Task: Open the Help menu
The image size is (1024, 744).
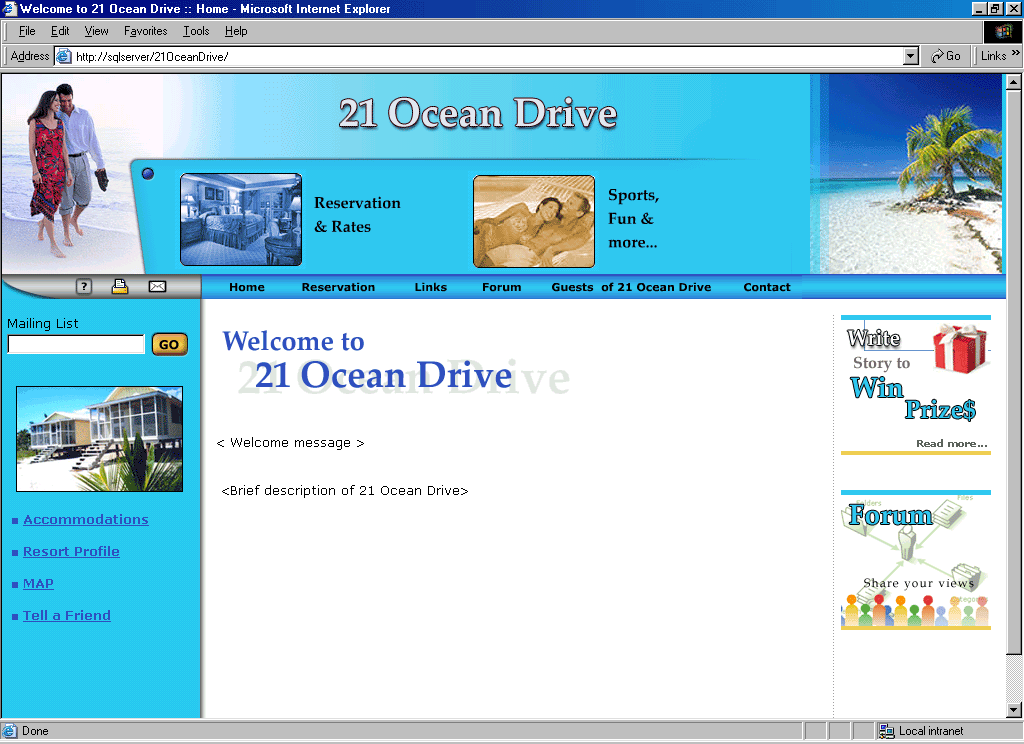Action: pos(236,31)
